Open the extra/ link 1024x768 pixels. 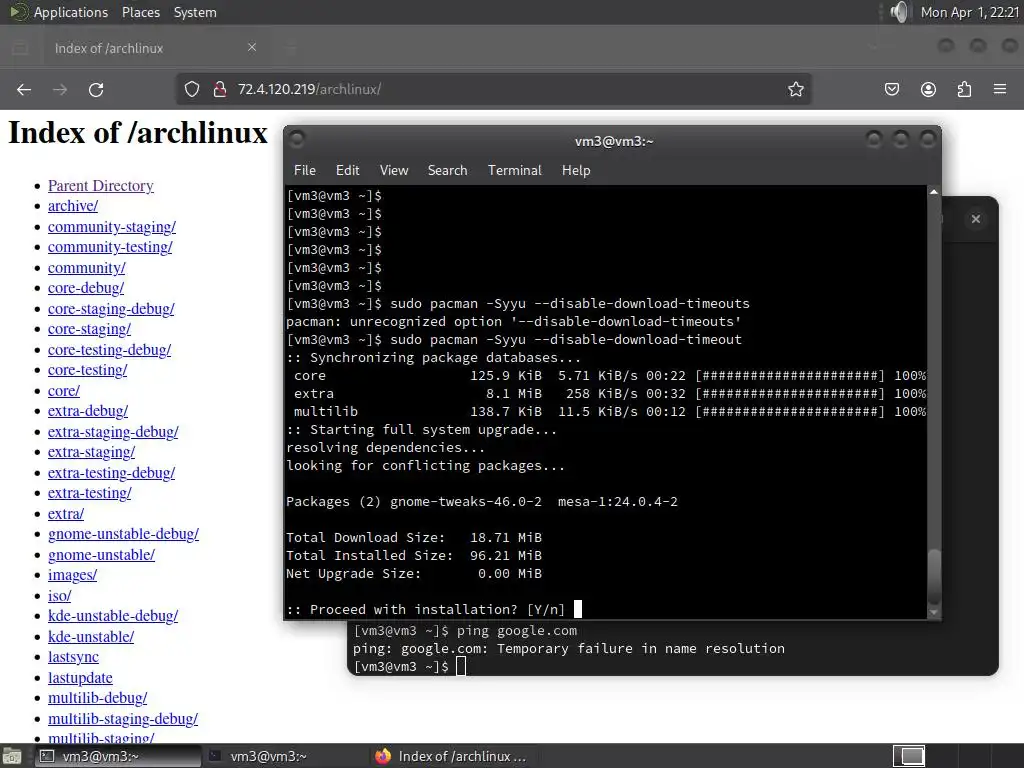66,515
